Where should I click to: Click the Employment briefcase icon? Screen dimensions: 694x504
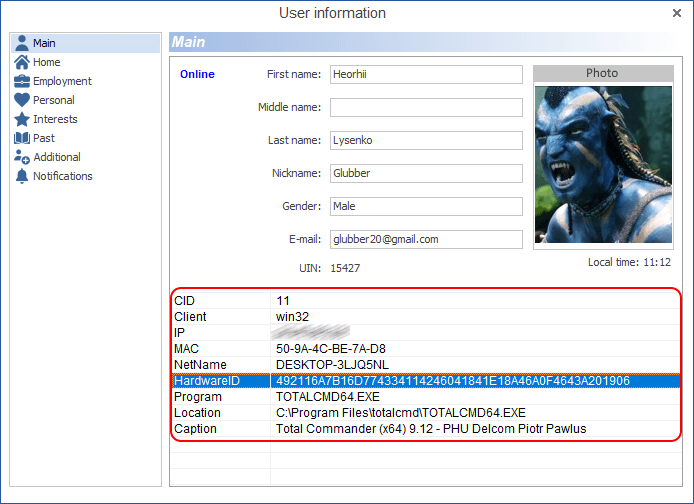(x=22, y=81)
